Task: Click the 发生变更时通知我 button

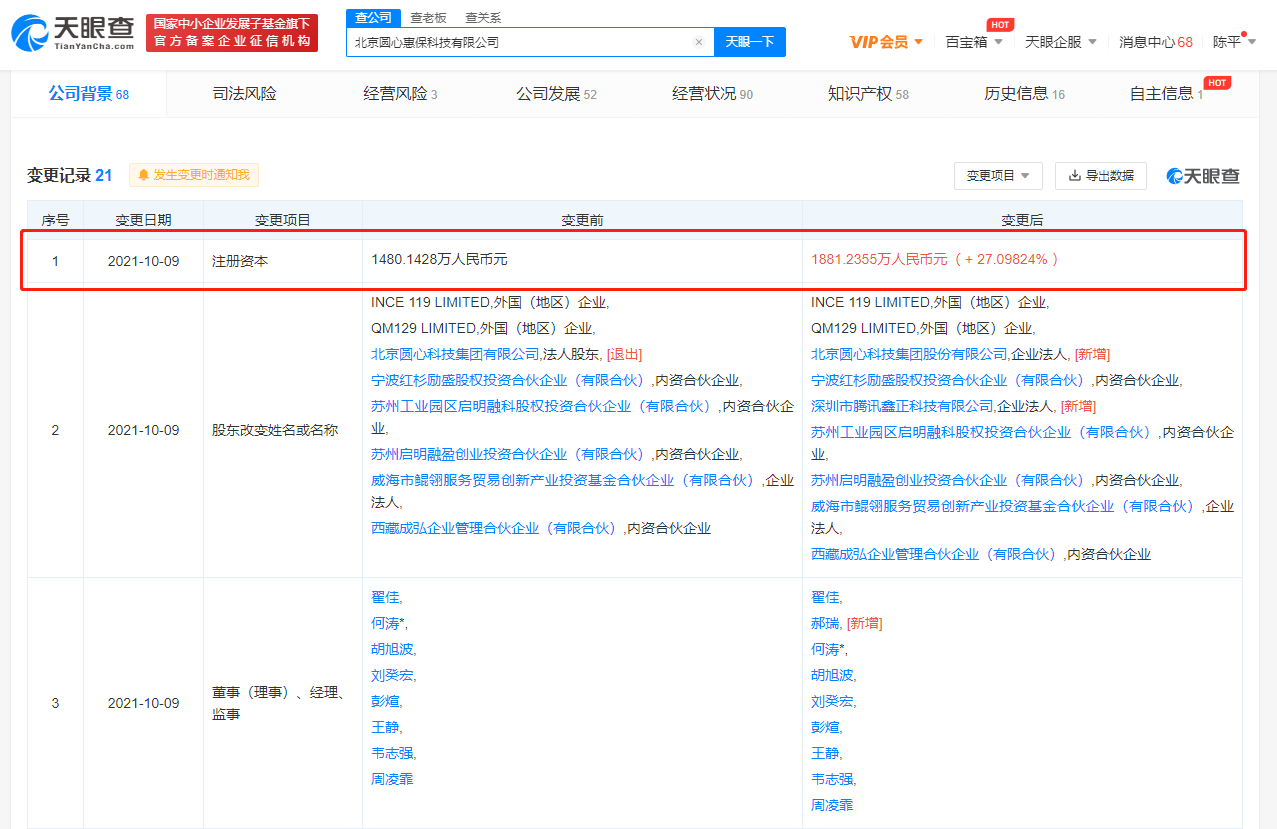Action: pyautogui.click(x=194, y=175)
